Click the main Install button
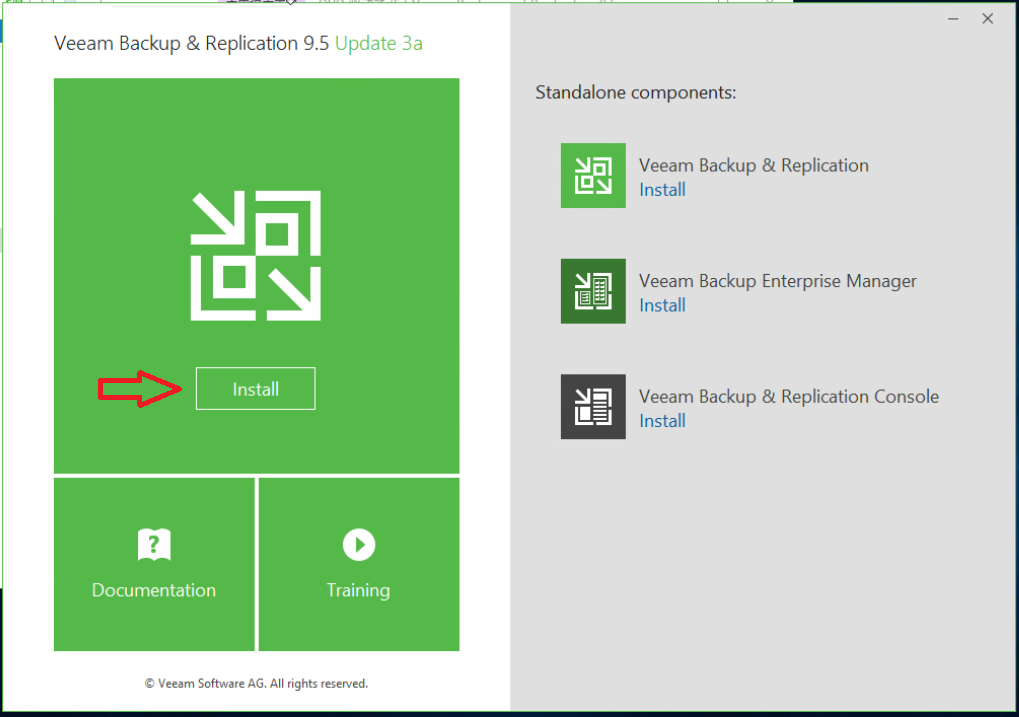This screenshot has width=1019, height=717. [x=255, y=389]
